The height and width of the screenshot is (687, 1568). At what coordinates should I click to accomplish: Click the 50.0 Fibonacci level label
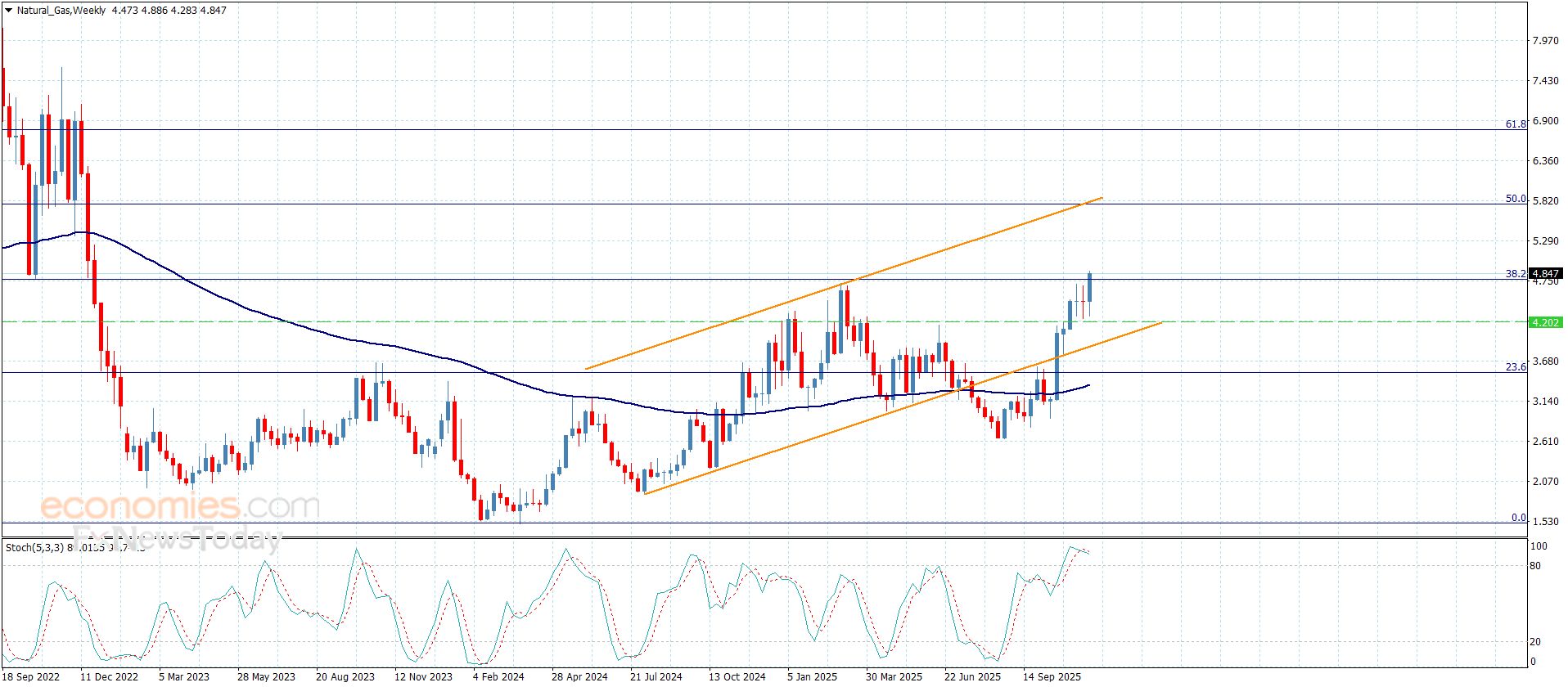1516,199
